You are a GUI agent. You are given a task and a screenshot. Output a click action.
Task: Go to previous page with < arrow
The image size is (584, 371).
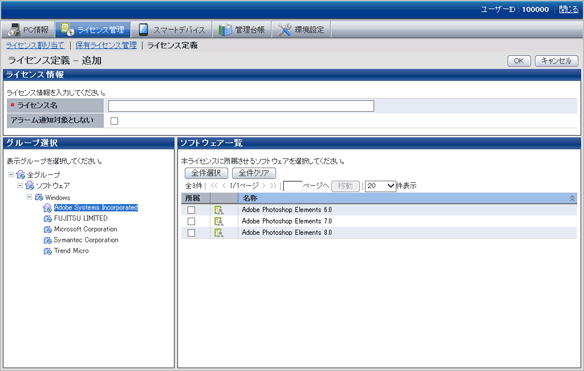(224, 186)
